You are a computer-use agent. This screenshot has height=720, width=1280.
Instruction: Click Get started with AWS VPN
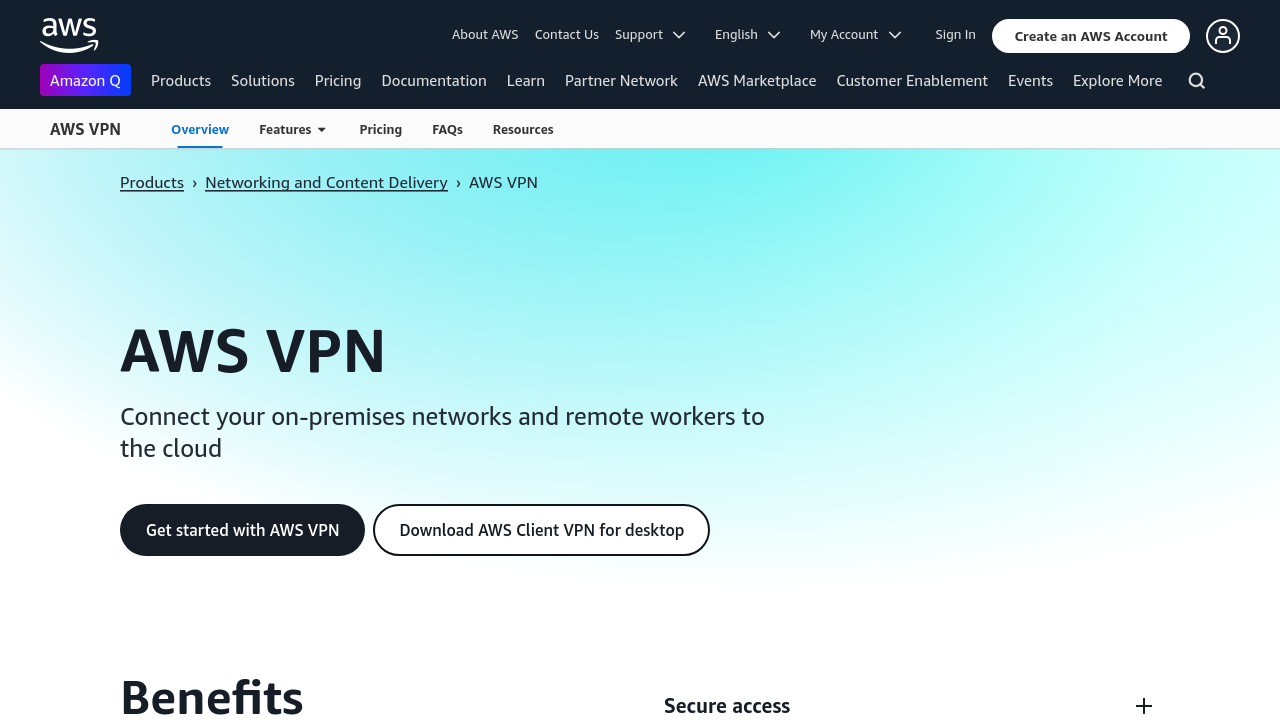pyautogui.click(x=242, y=530)
